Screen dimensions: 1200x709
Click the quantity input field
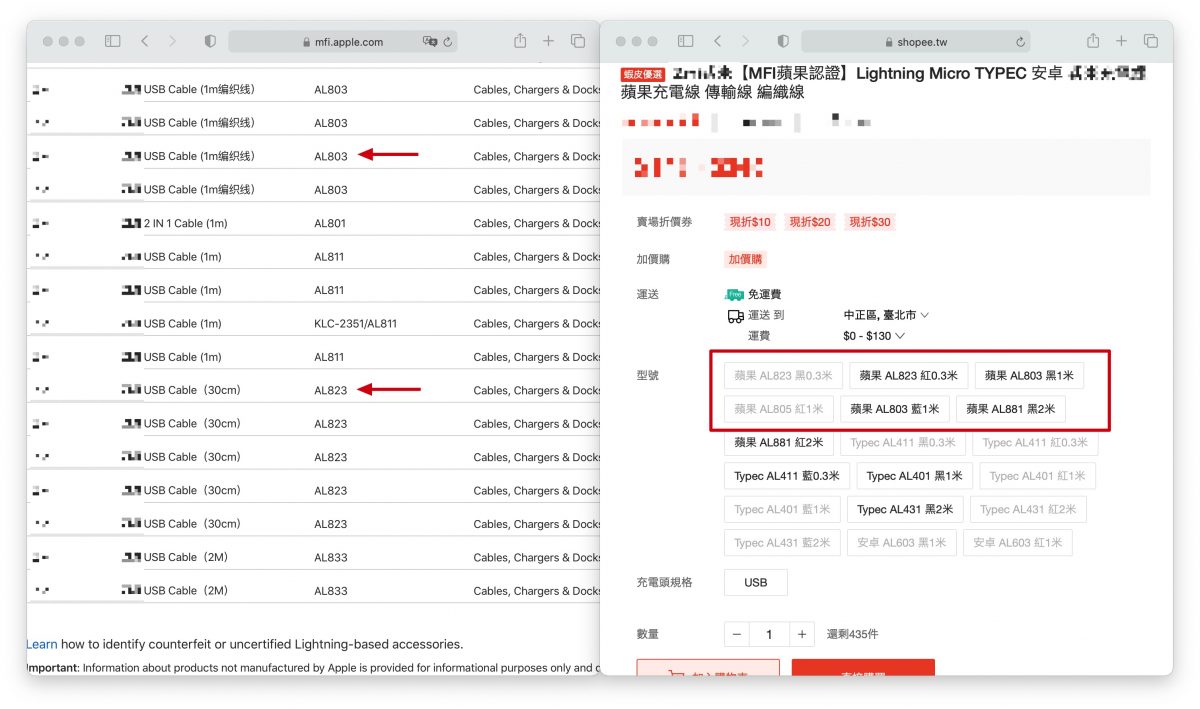(x=769, y=634)
